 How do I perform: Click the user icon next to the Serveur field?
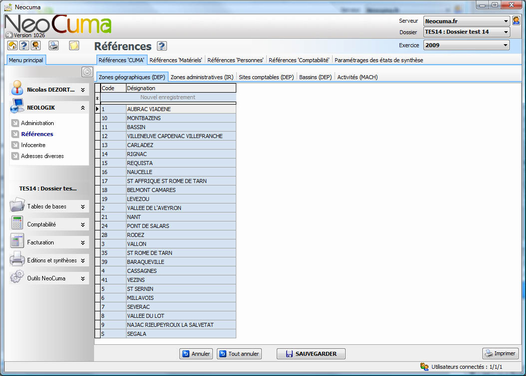(x=516, y=21)
